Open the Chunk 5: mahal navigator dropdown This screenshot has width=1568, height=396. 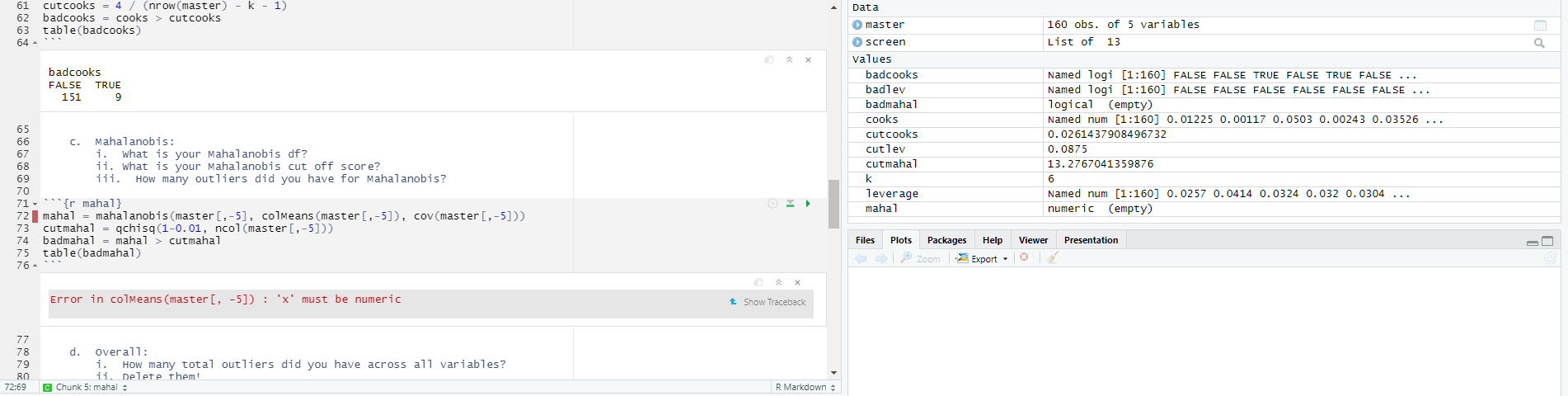tap(92, 387)
